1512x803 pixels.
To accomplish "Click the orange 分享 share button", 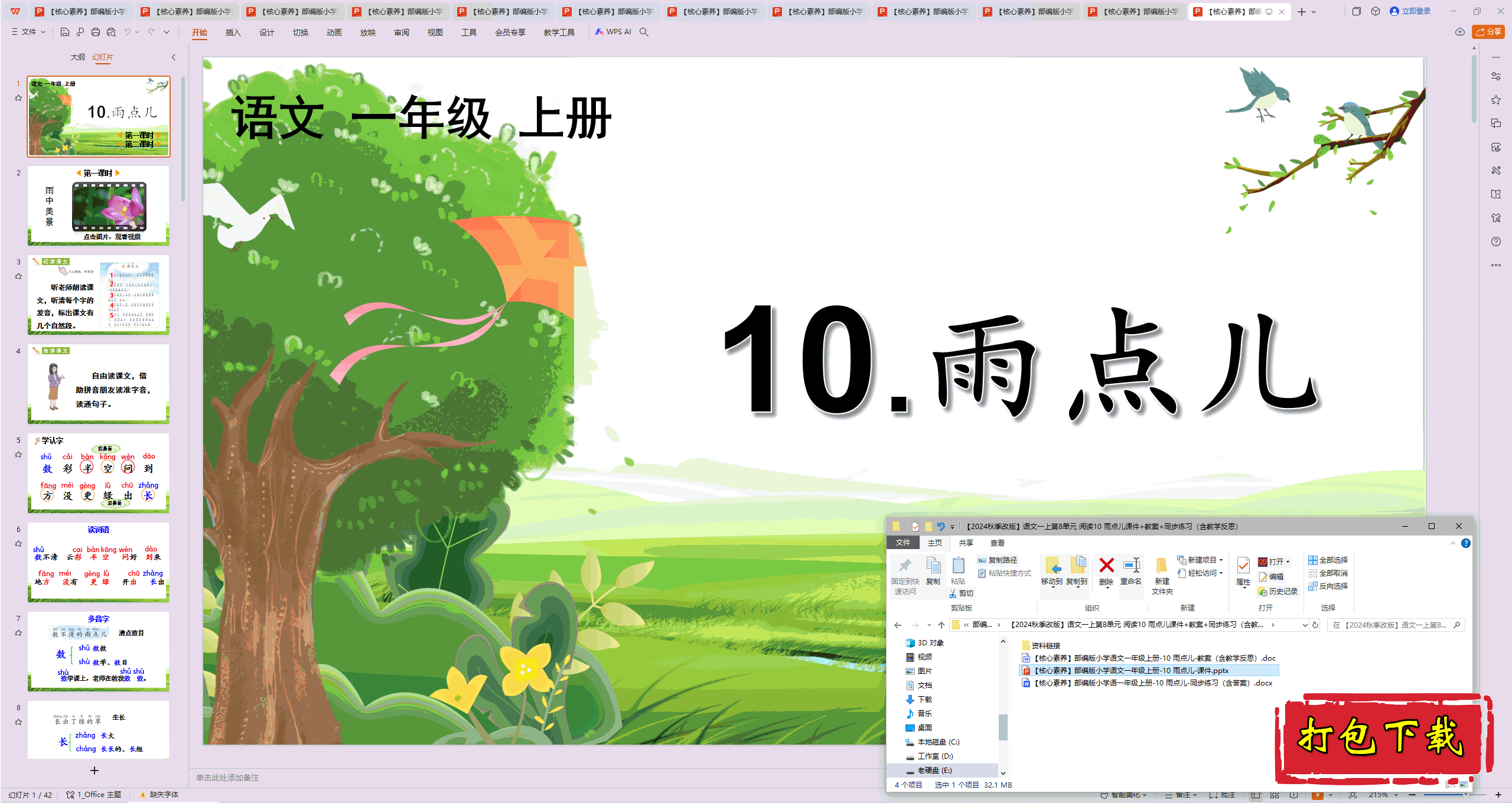I will [x=1488, y=32].
